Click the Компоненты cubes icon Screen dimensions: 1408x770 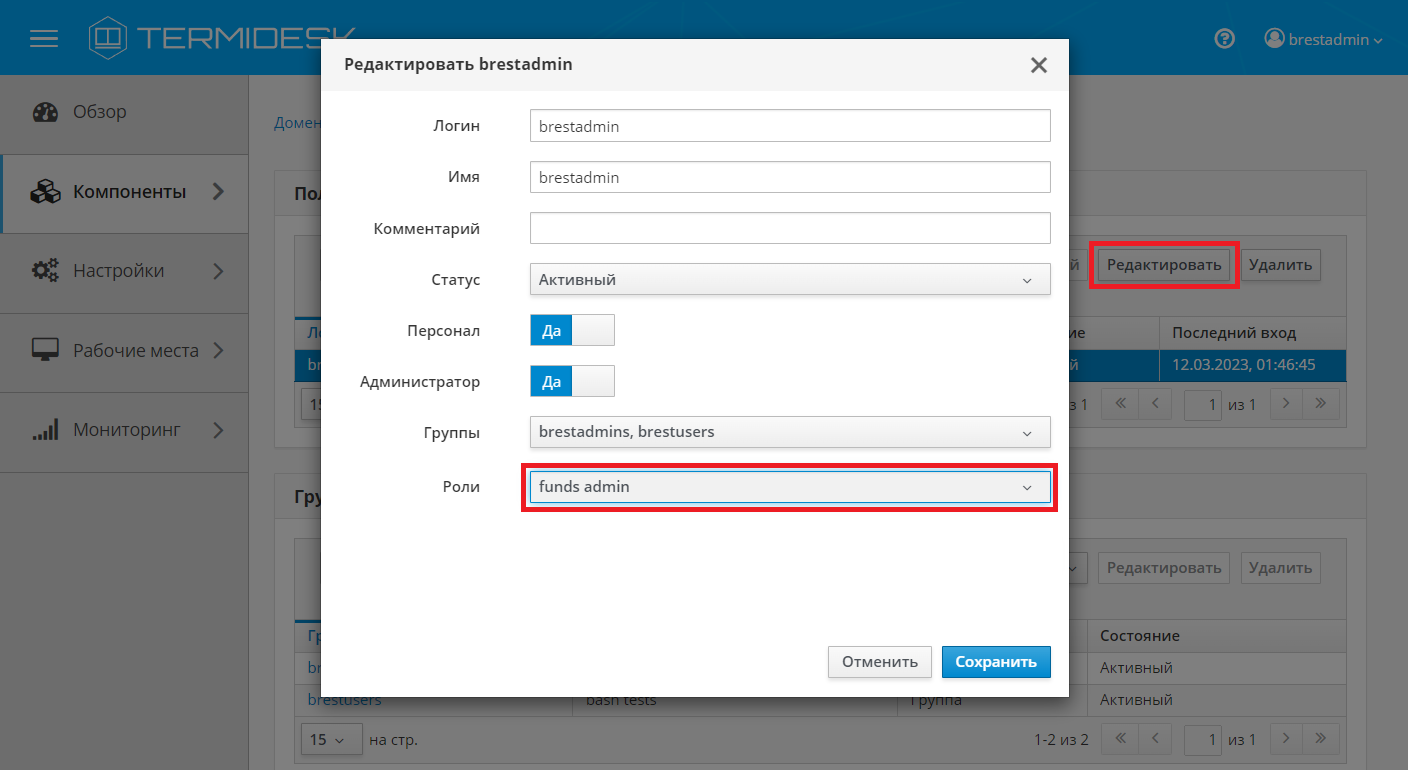(46, 192)
